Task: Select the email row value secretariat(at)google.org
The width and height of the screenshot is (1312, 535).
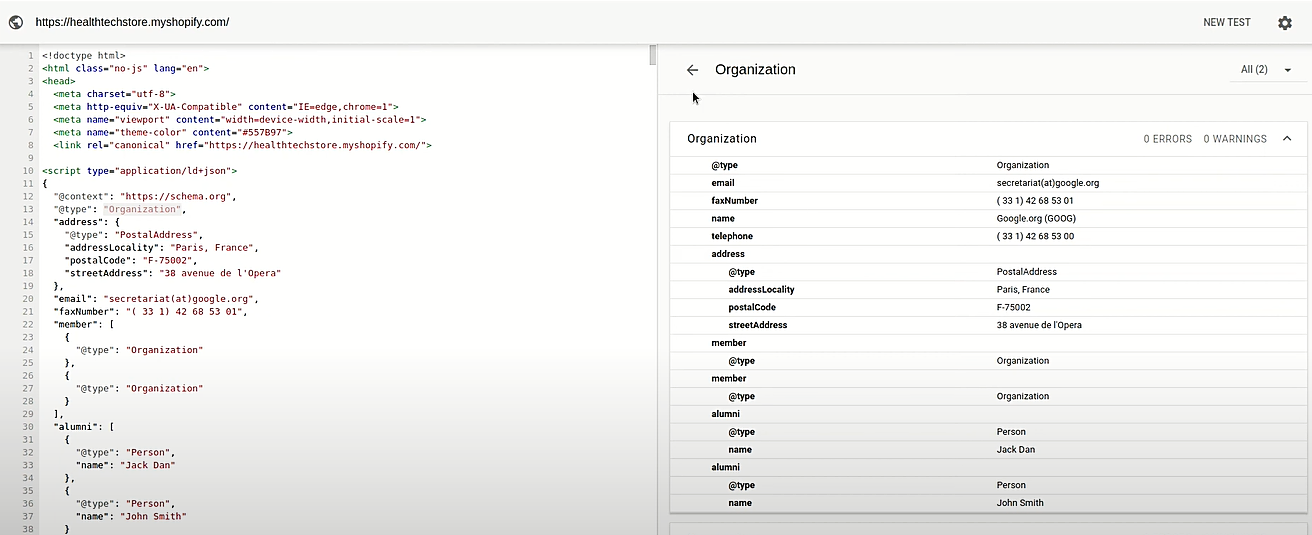Action: pyautogui.click(x=1048, y=183)
